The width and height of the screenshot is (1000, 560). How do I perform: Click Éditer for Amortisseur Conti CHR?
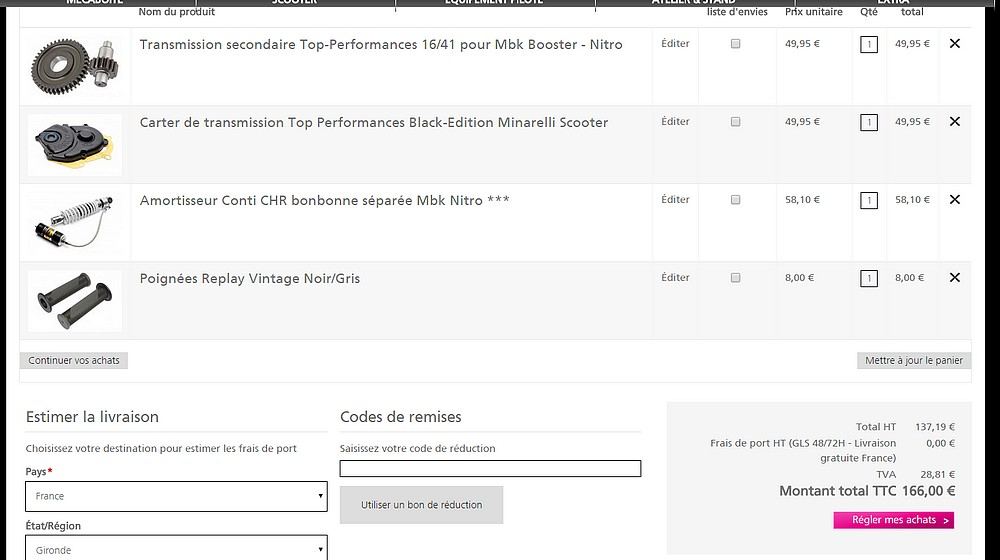(x=675, y=200)
